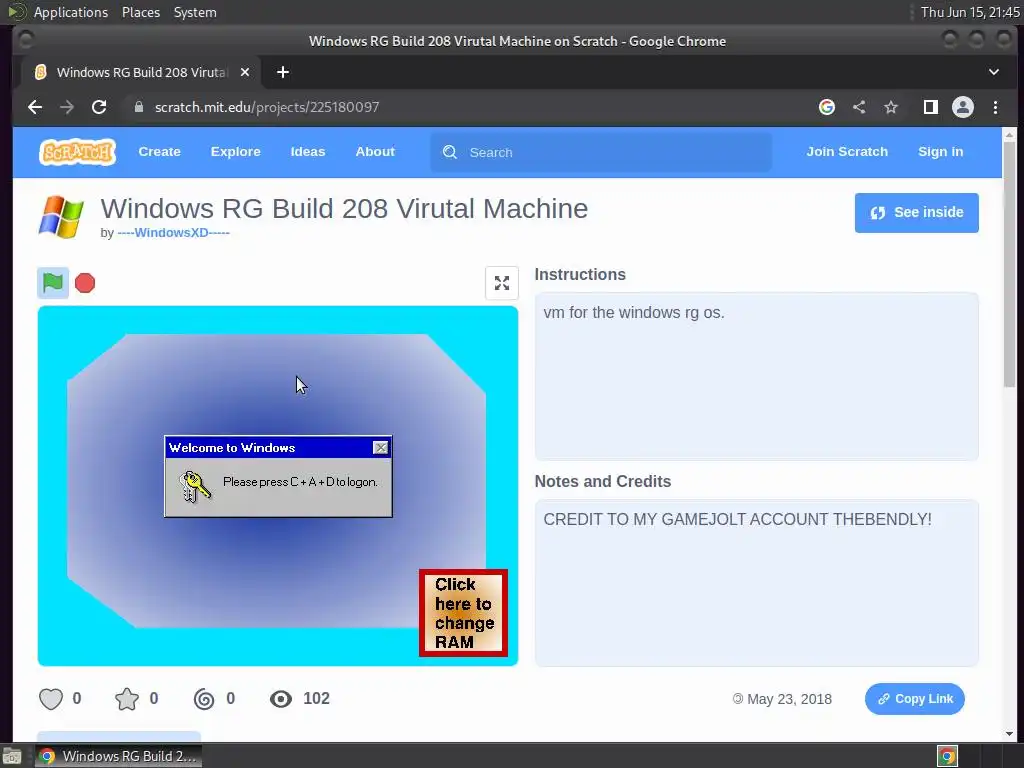Toggle Chrome side panel
This screenshot has width=1024, height=768.
931,107
